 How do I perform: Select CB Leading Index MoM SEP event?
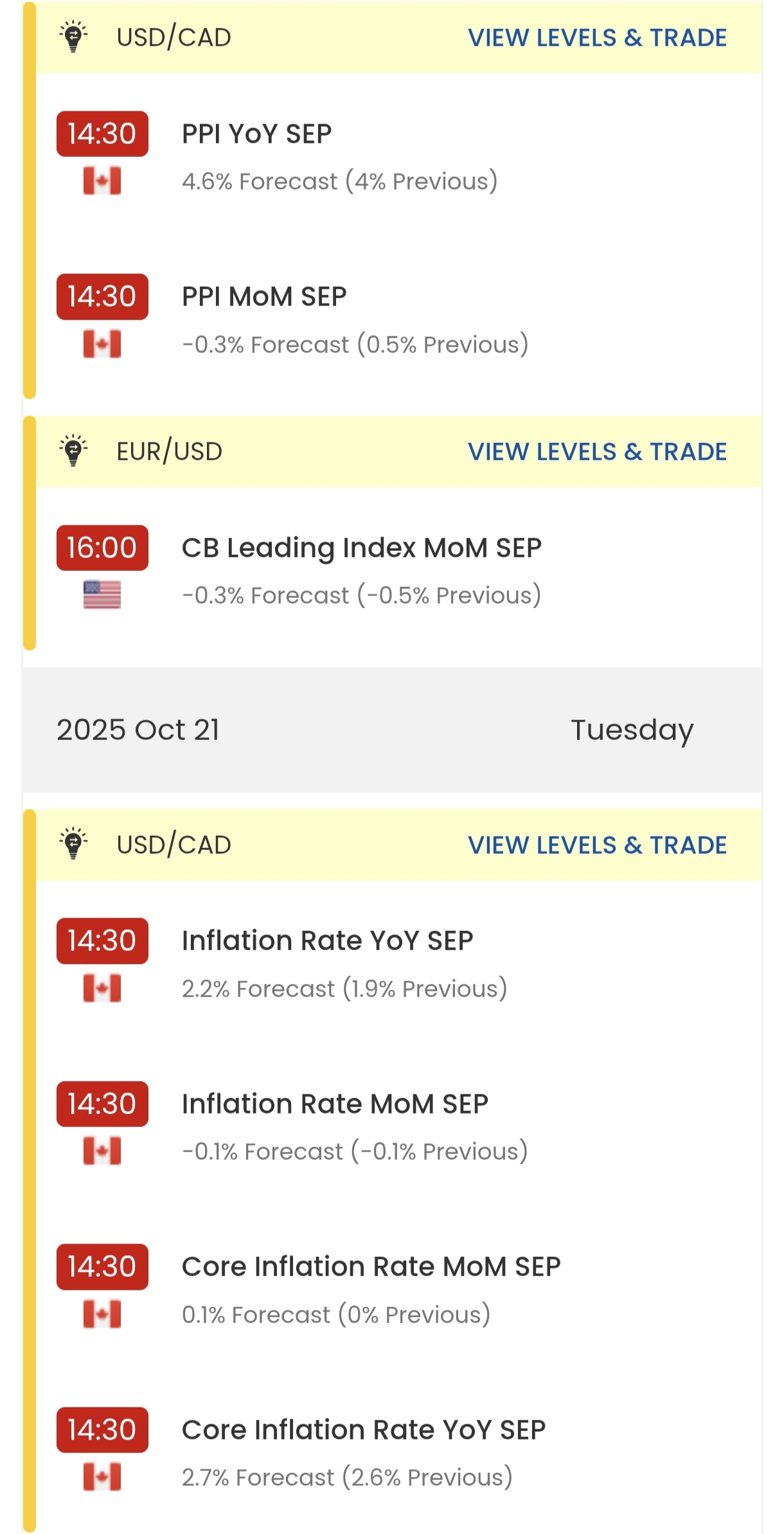362,548
